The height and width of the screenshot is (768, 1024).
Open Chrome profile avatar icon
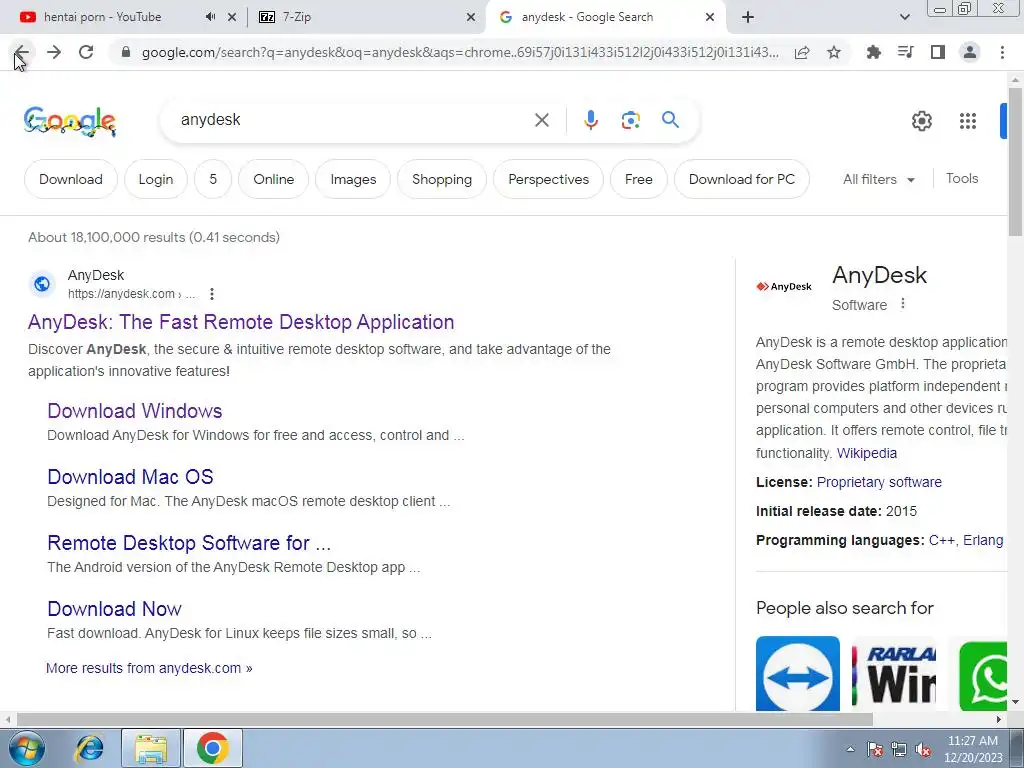970,52
